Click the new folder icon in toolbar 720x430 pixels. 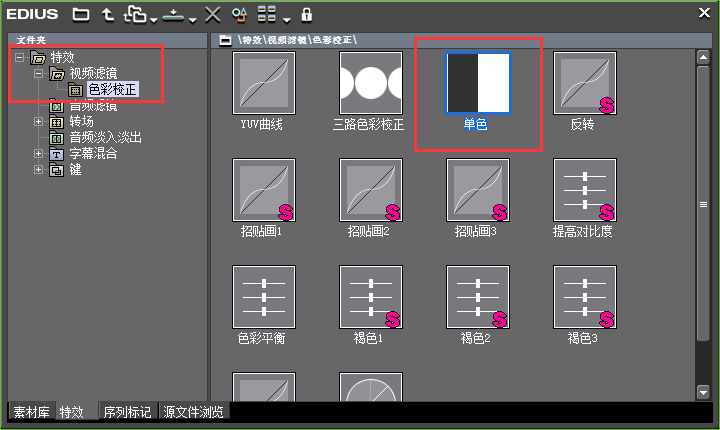pos(81,15)
